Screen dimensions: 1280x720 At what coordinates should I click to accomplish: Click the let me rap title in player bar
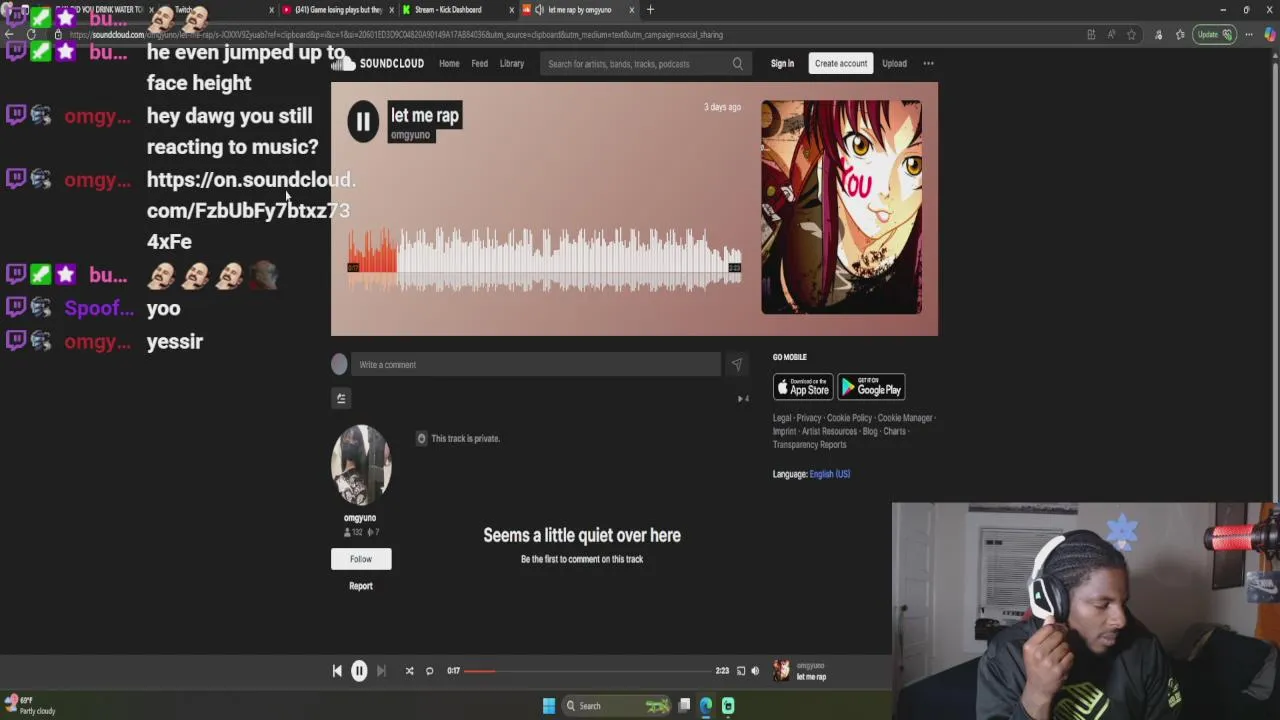pos(811,677)
